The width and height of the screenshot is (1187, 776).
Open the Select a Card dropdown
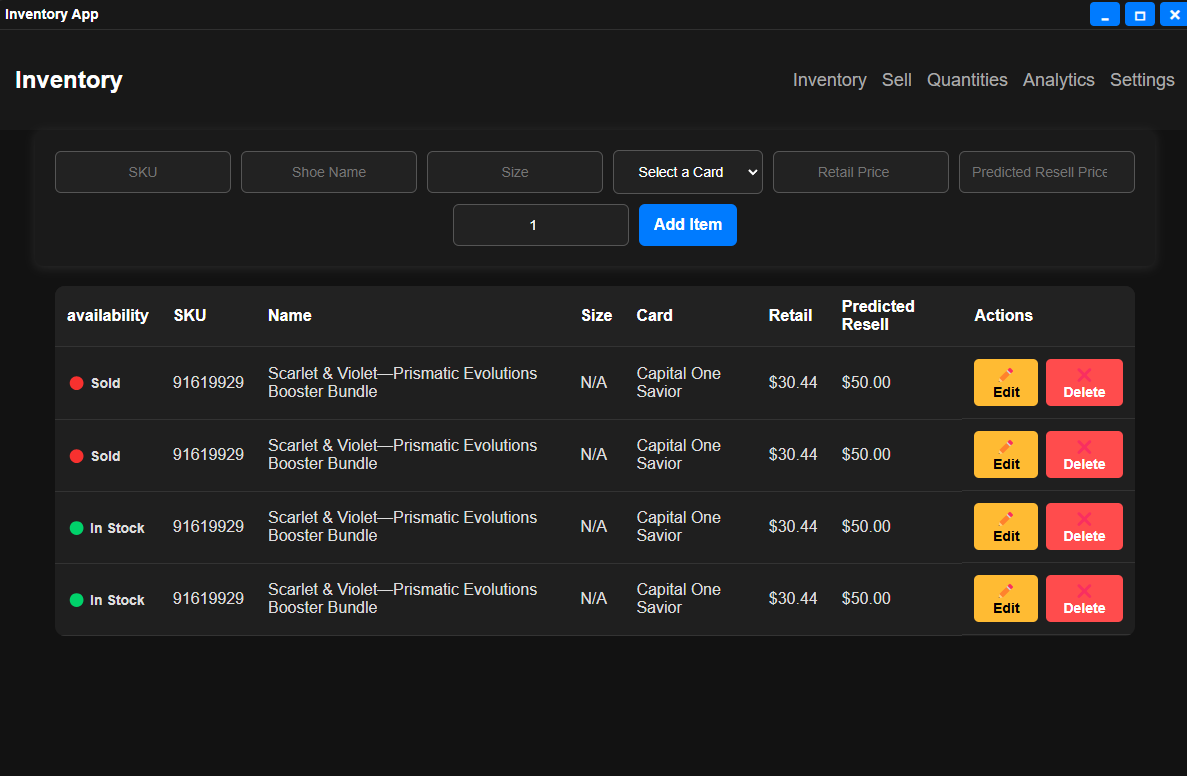pyautogui.click(x=687, y=172)
